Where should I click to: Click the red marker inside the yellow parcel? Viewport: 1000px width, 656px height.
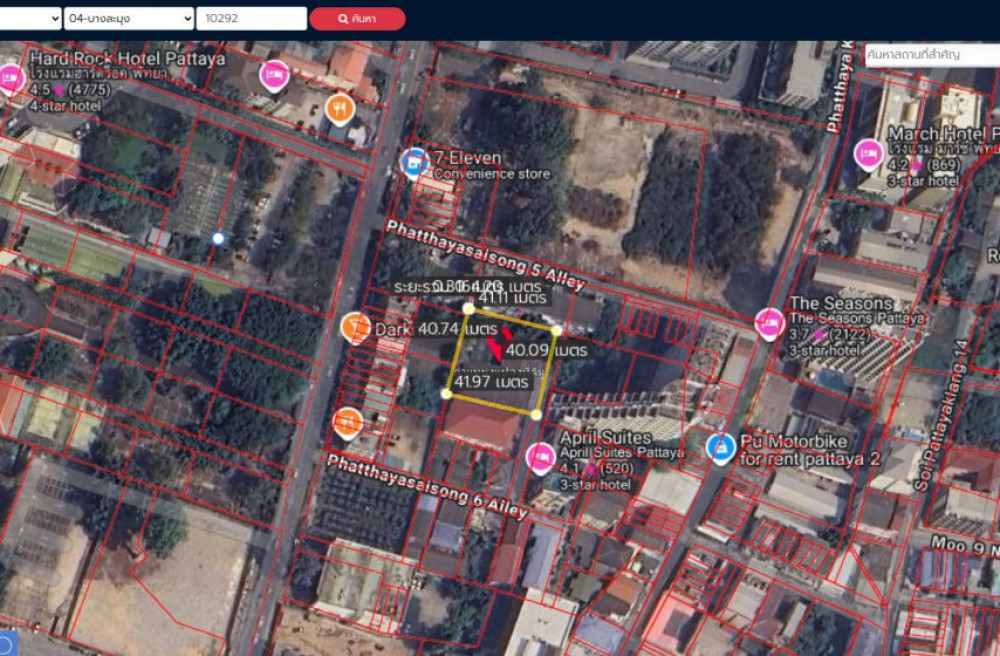[x=495, y=350]
